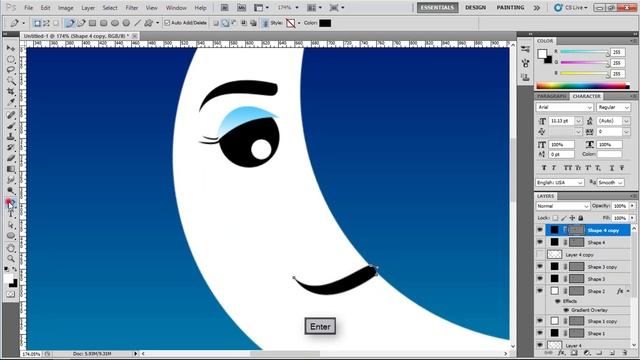Choose the Freeform Pen option icon

click(x=81, y=23)
